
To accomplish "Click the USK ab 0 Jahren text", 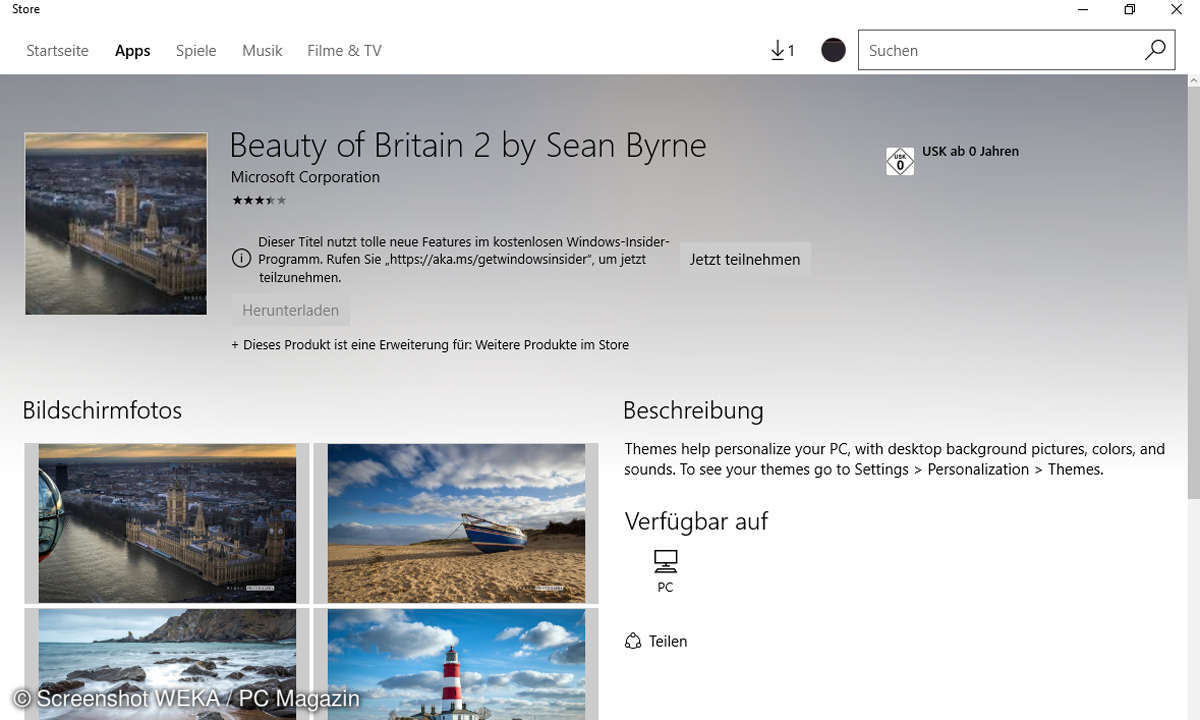I will point(970,151).
